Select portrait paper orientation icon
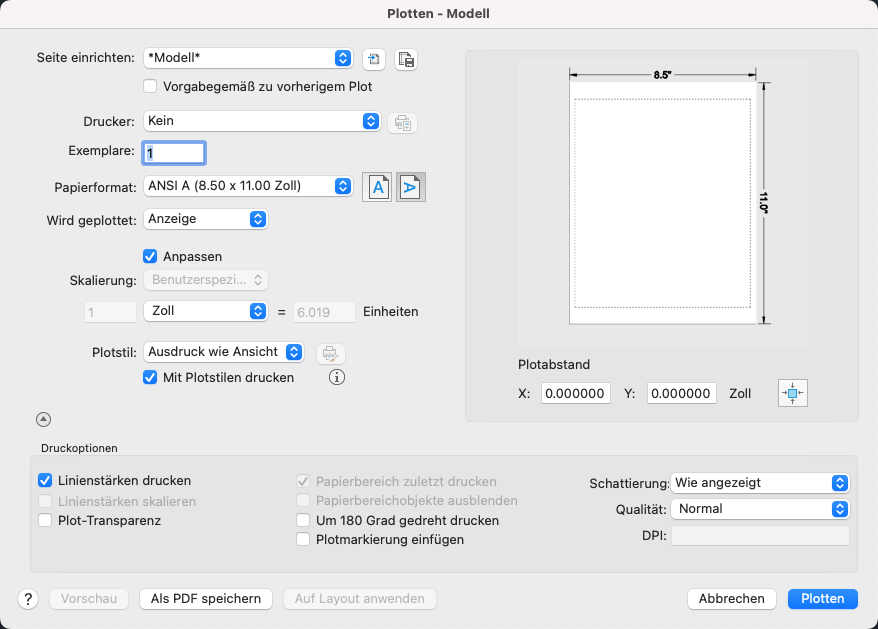Viewport: 878px width, 629px height. [379, 187]
